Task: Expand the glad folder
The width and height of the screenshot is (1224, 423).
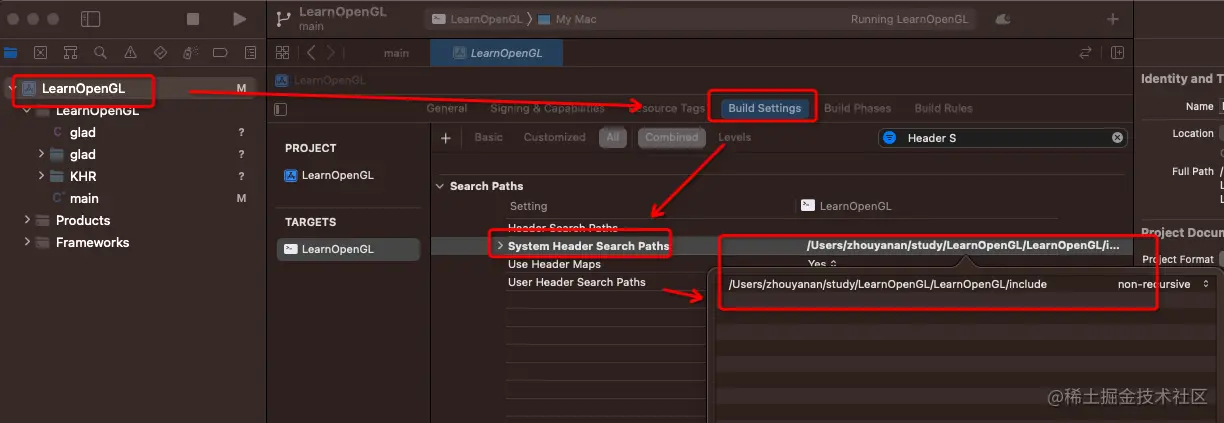Action: (41, 154)
